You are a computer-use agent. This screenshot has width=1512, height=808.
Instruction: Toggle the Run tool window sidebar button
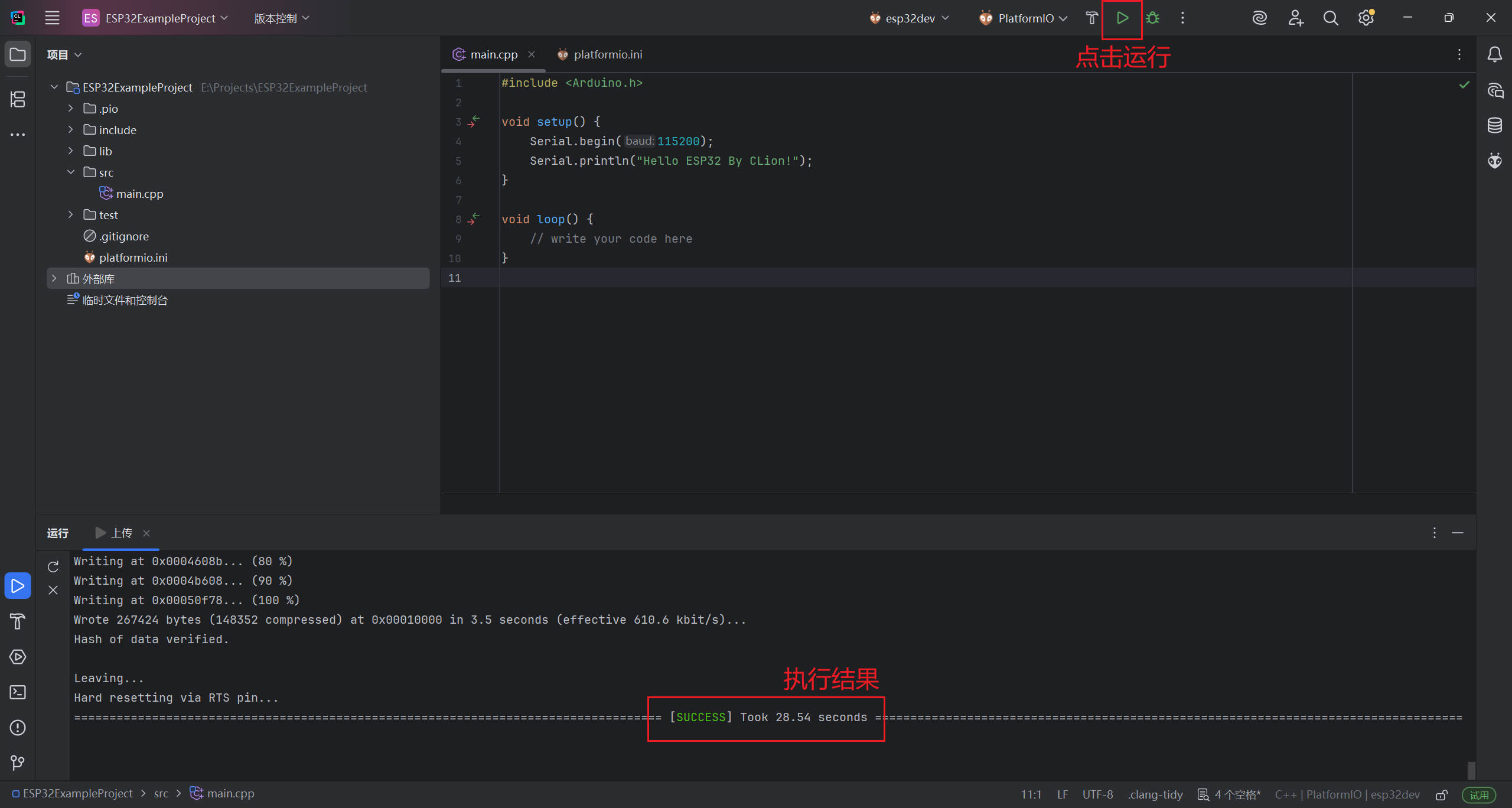point(18,586)
